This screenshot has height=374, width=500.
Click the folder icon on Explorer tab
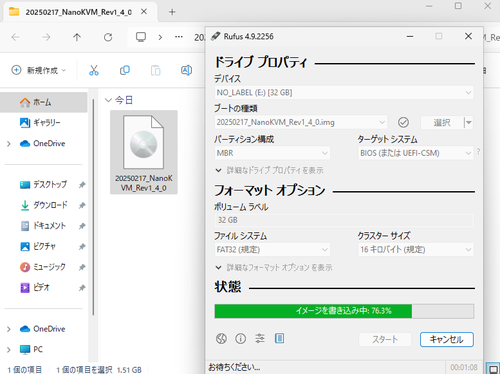[14, 12]
